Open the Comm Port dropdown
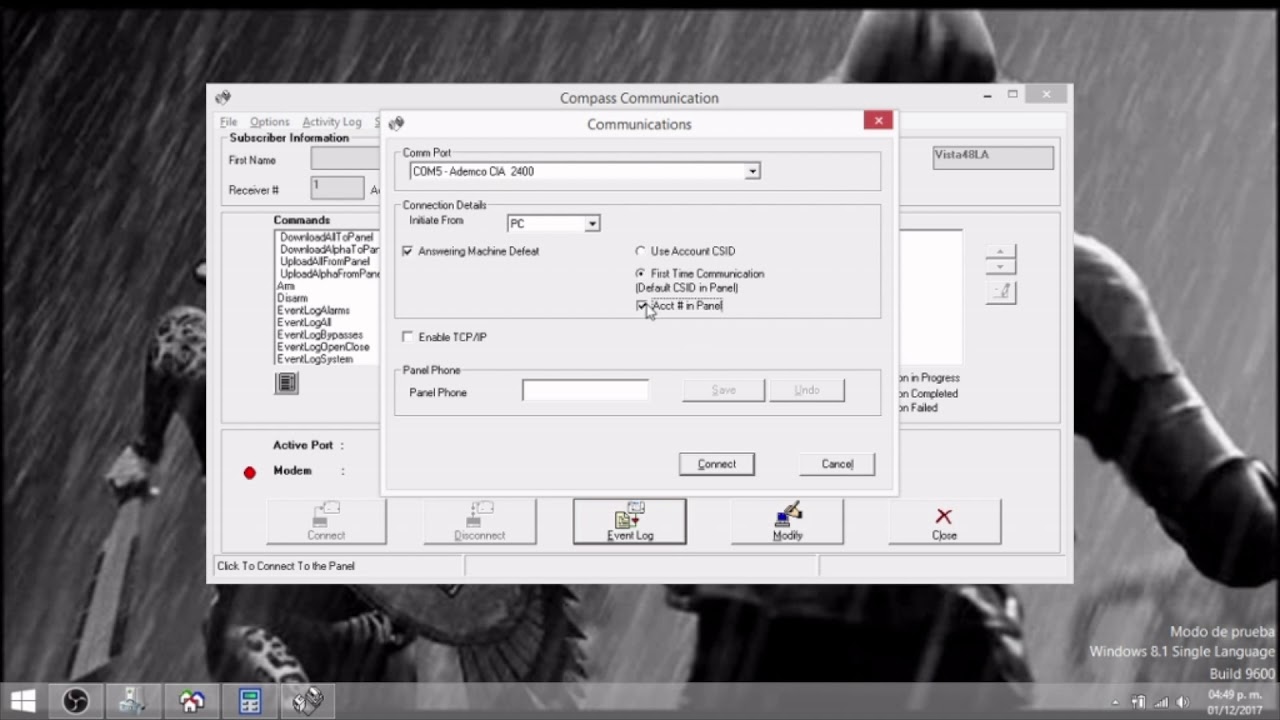The image size is (1280, 720). pyautogui.click(x=752, y=172)
